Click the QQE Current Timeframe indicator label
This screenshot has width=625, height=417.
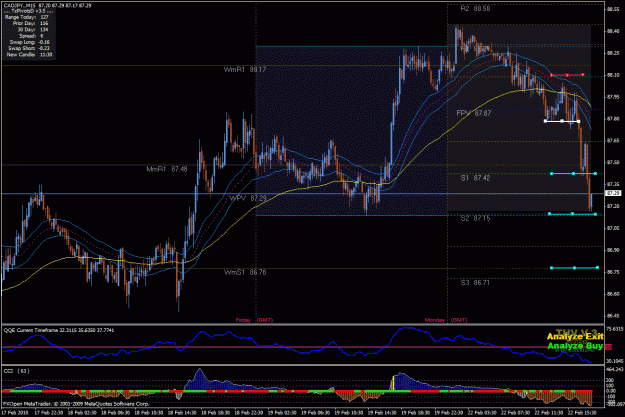pyautogui.click(x=59, y=330)
